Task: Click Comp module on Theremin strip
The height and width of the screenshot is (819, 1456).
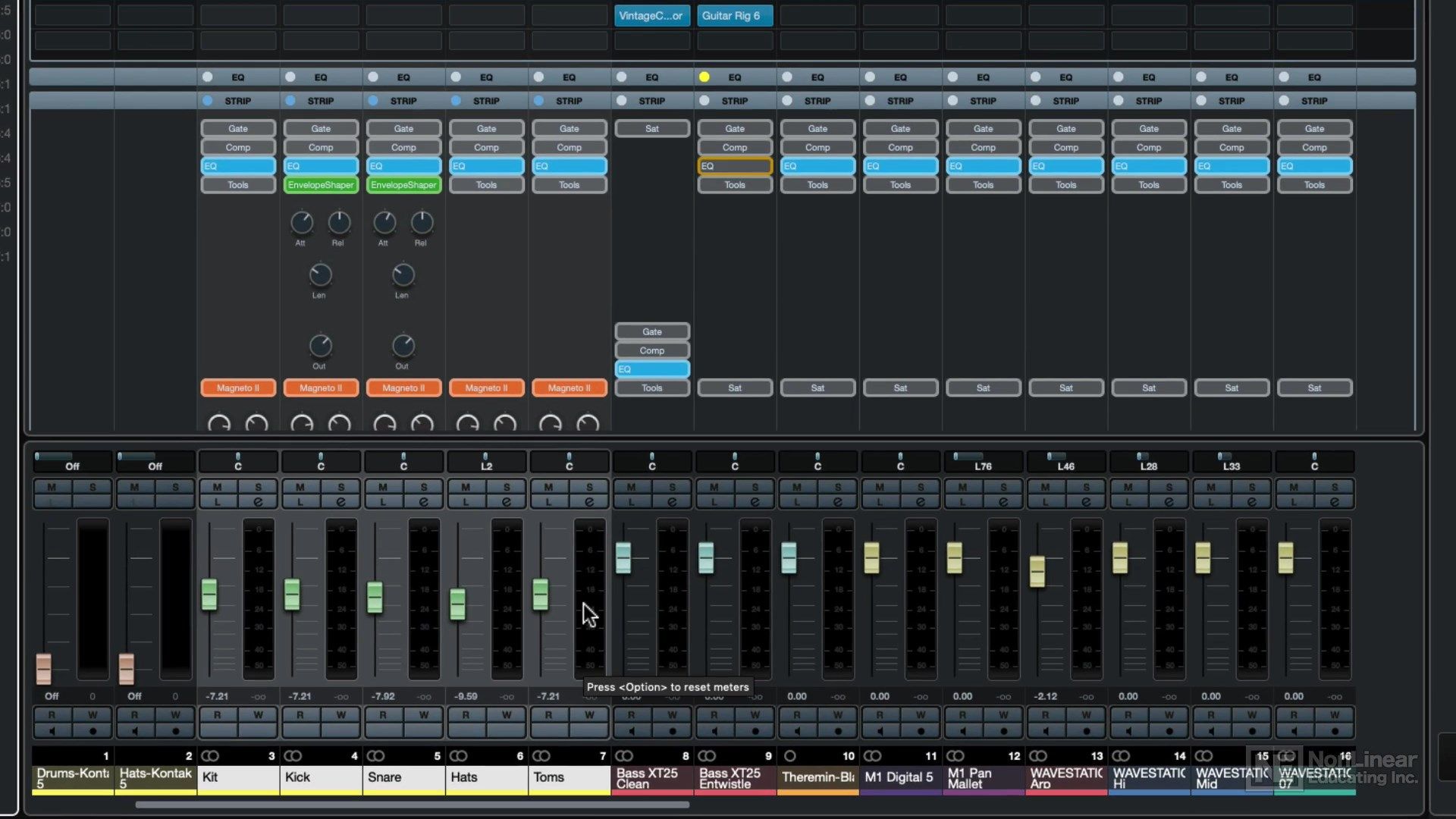Action: coord(817,147)
